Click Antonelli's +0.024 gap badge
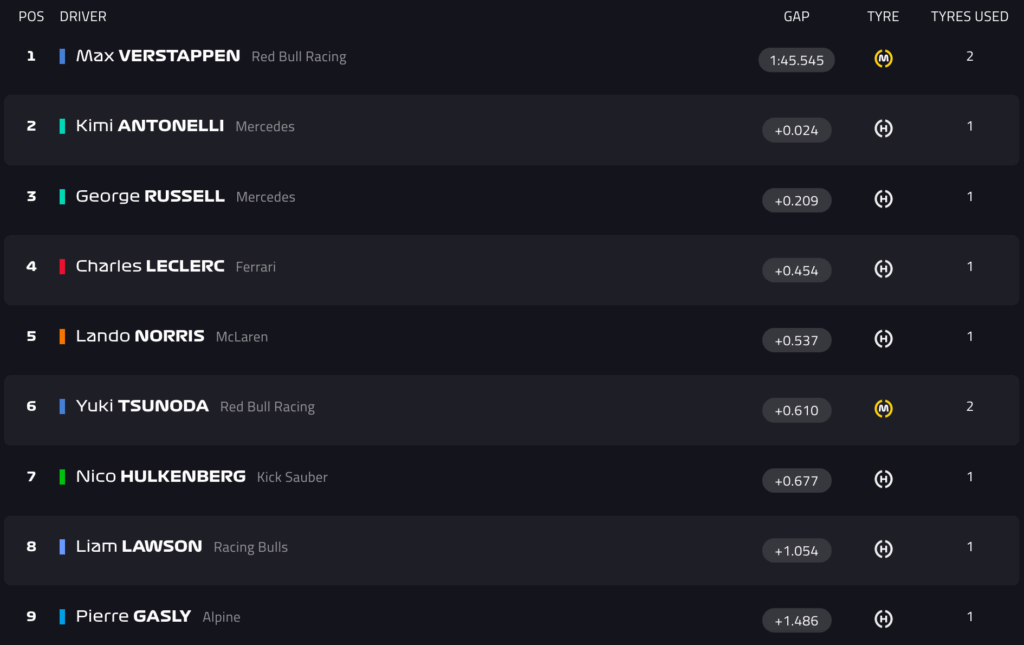 796,130
